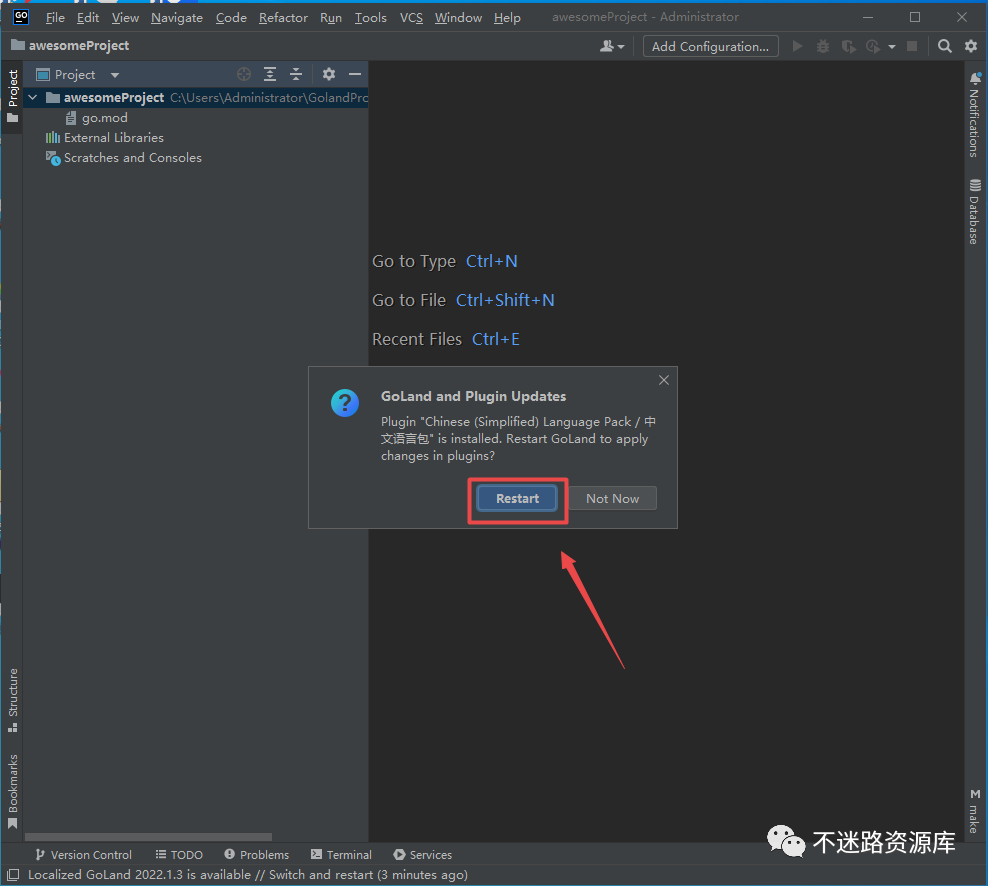Click the Profiler run icon

(873, 46)
